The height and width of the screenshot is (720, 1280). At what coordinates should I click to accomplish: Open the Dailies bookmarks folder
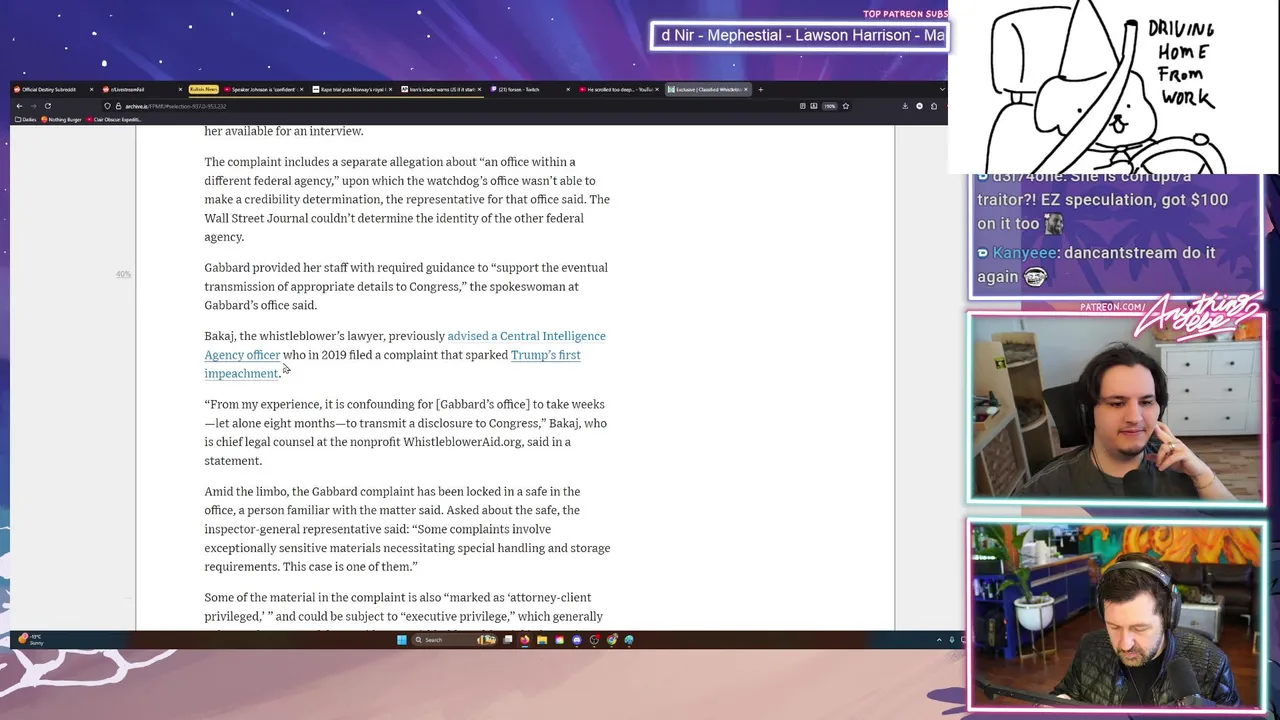26,119
